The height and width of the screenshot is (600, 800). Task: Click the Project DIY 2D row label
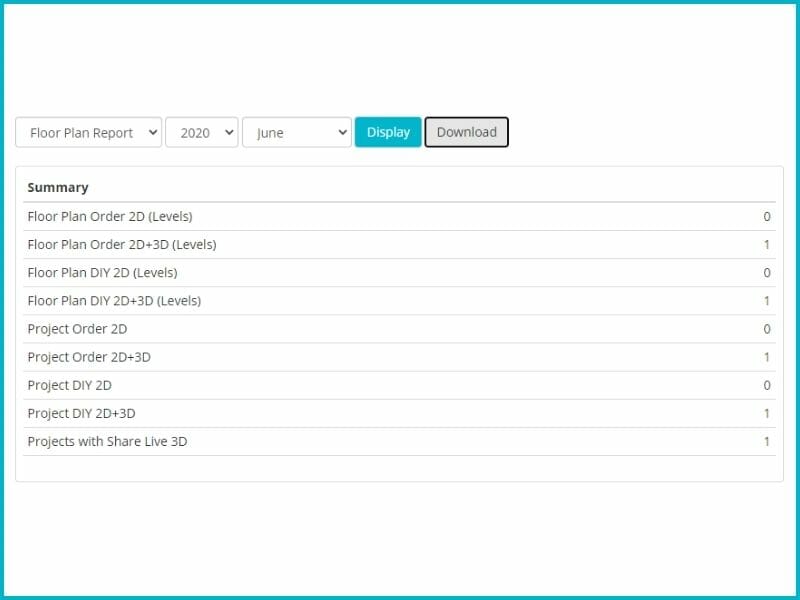click(x=69, y=385)
